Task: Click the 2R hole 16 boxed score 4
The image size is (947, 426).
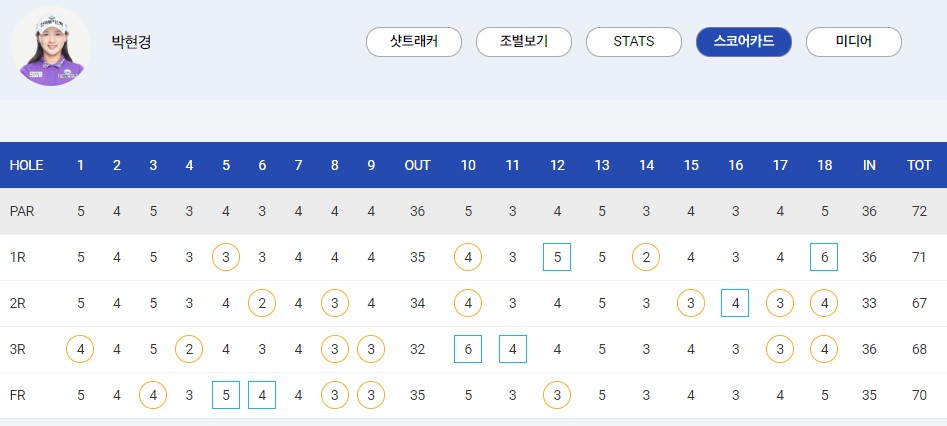Action: pos(735,303)
